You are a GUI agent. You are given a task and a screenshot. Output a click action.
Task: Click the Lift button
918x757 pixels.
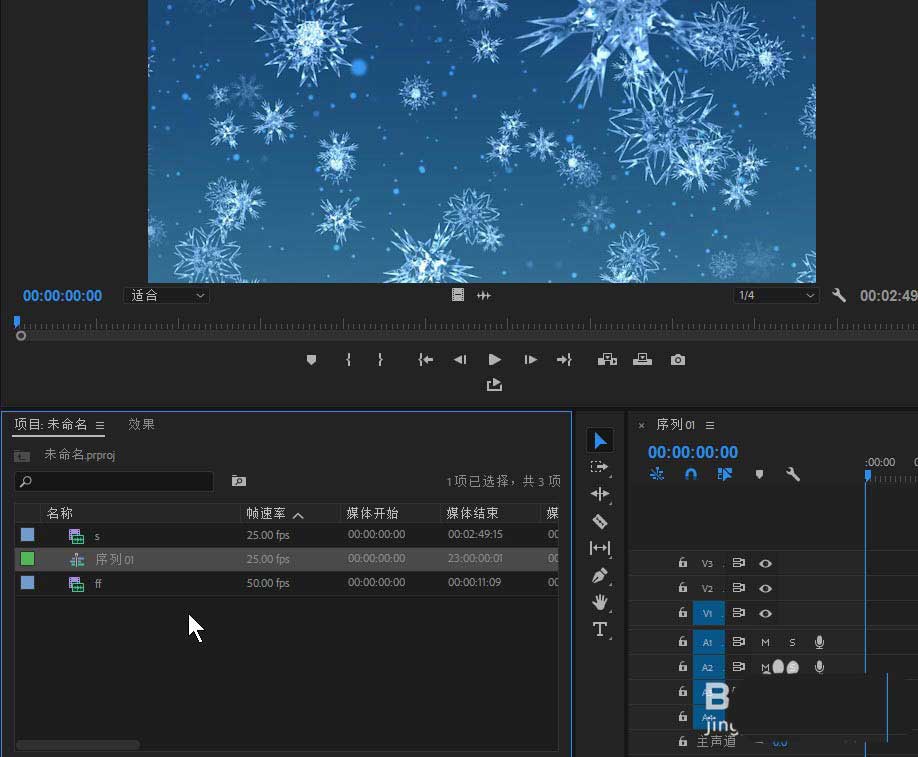[x=607, y=359]
